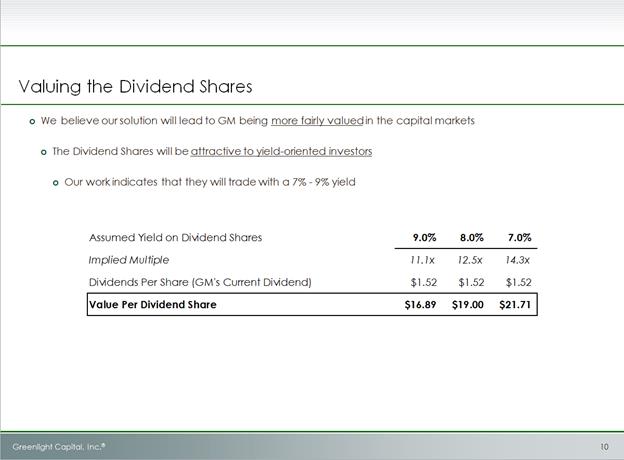Select the 7.0% yield column header
624x460 pixels.
(x=520, y=238)
